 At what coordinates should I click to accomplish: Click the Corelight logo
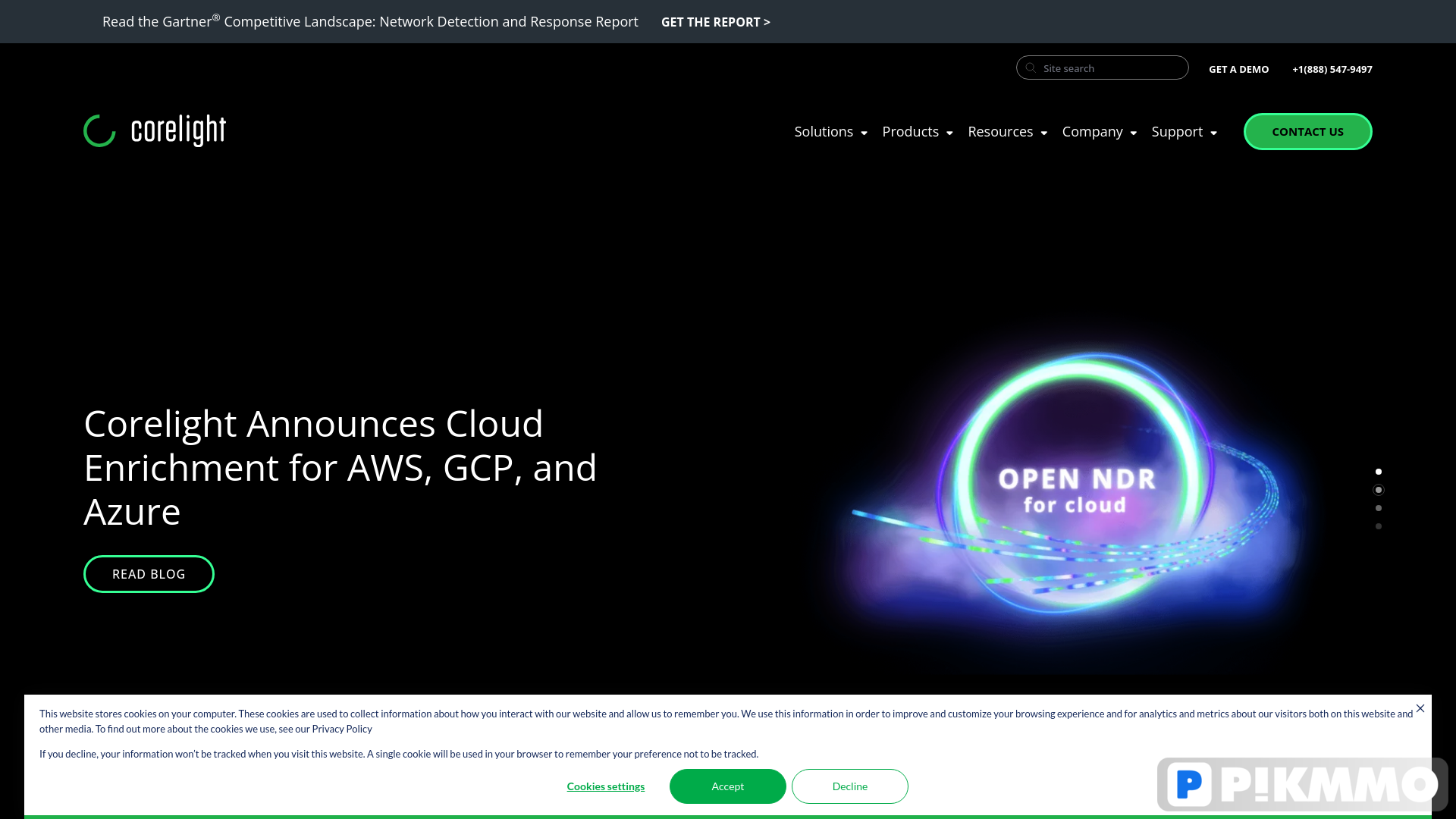pyautogui.click(x=155, y=130)
